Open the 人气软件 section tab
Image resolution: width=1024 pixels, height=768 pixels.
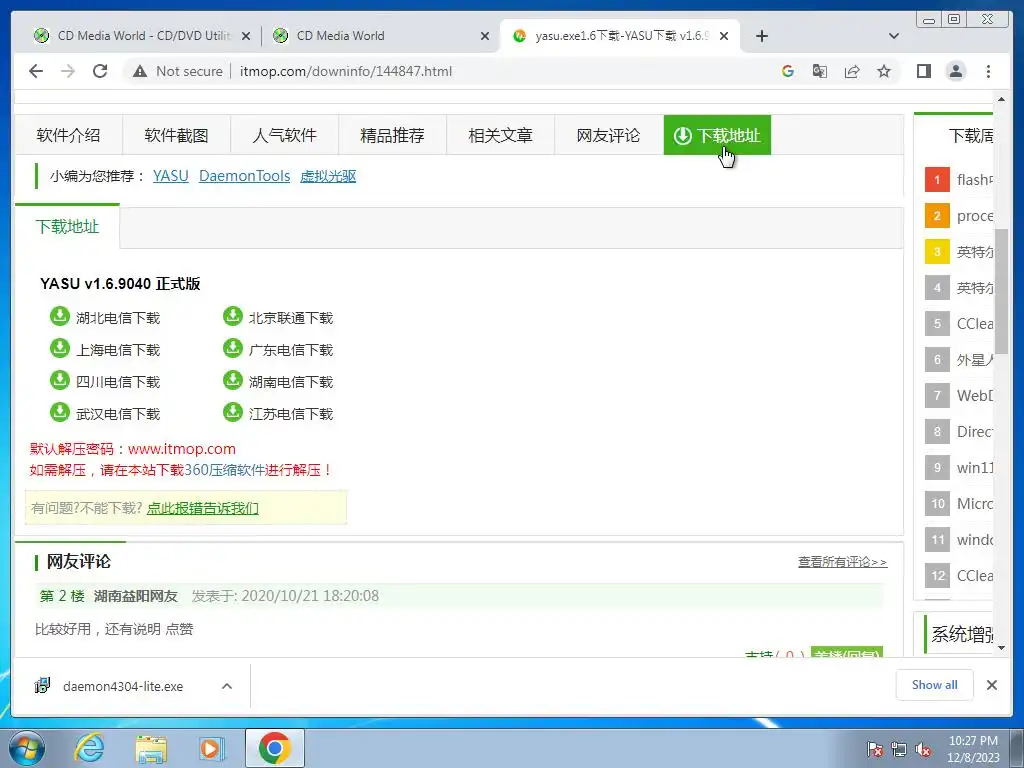coord(284,135)
